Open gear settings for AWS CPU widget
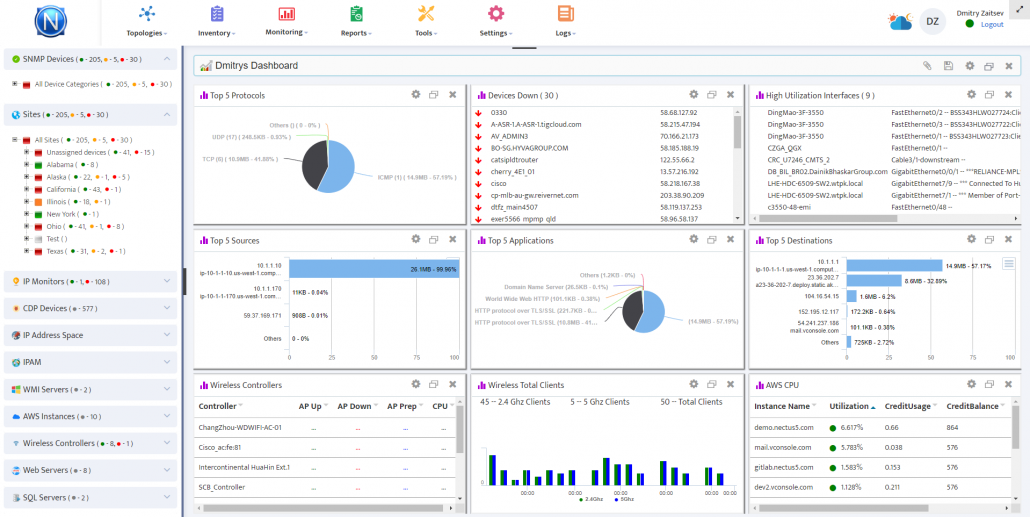 (970, 384)
